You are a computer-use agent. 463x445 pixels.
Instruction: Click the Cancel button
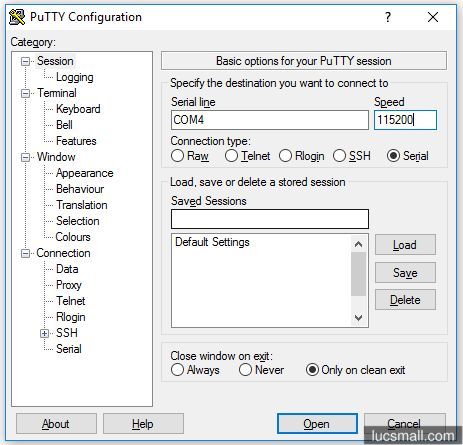(404, 424)
